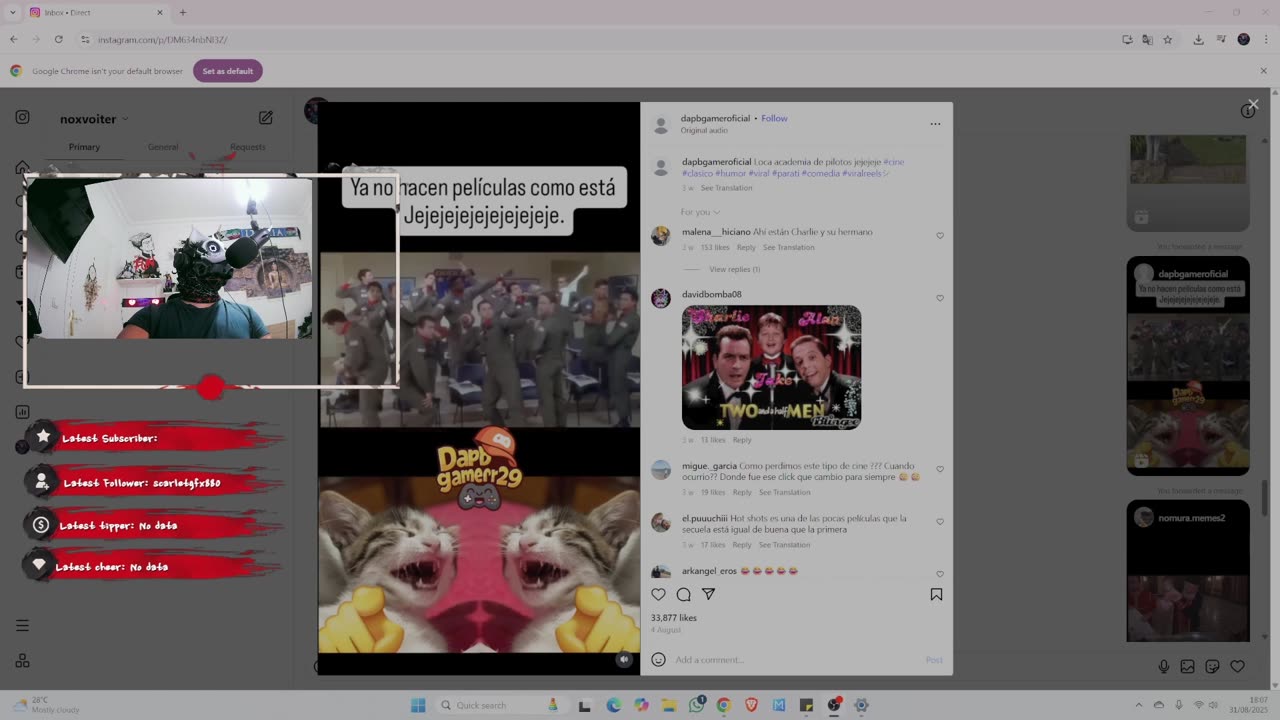1280x720 pixels.
Task: Share the post with the paper plane icon
Action: coord(708,594)
